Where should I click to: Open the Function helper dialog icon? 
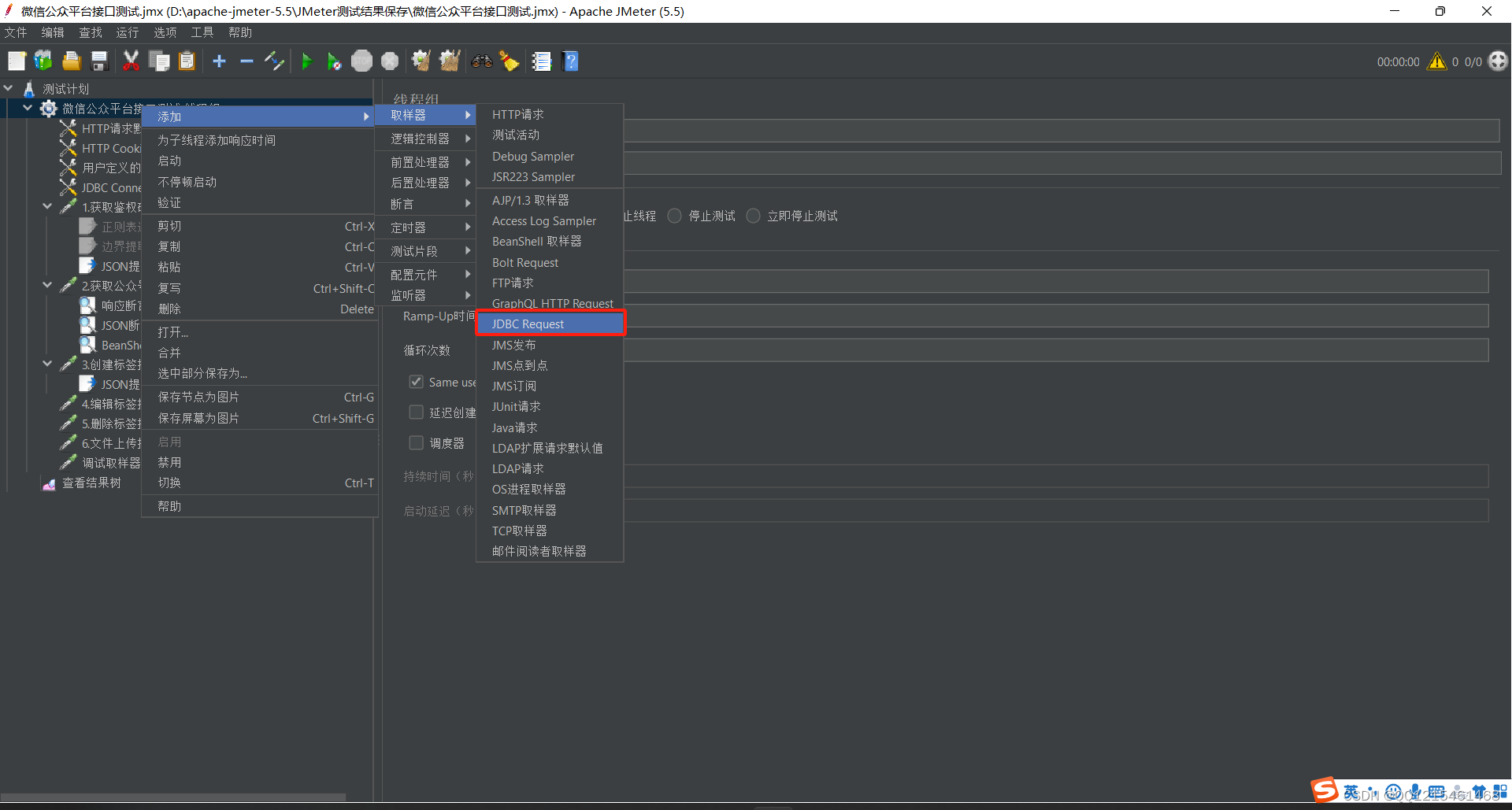click(541, 61)
